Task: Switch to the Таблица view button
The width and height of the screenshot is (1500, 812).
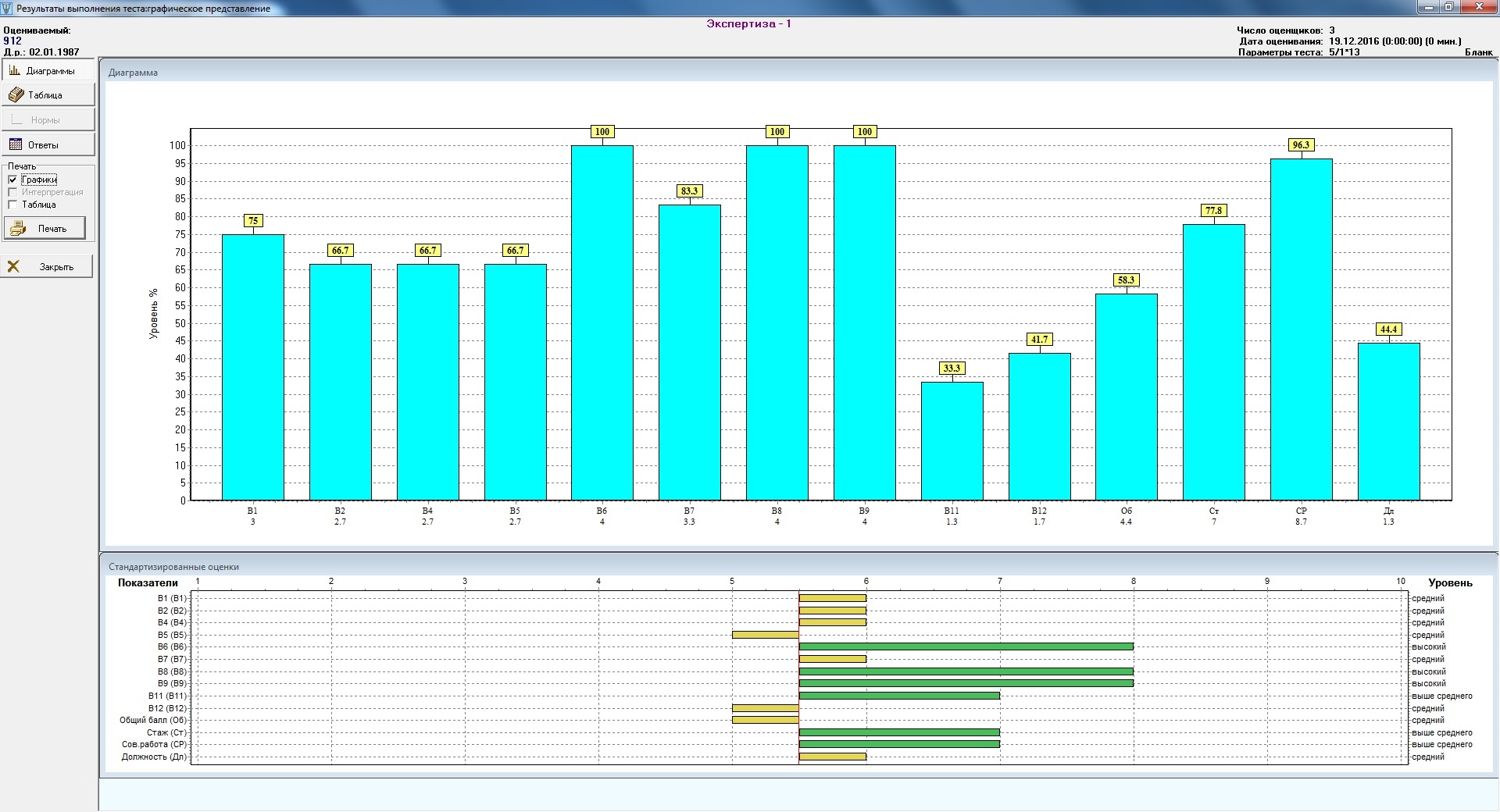Action: tap(48, 95)
